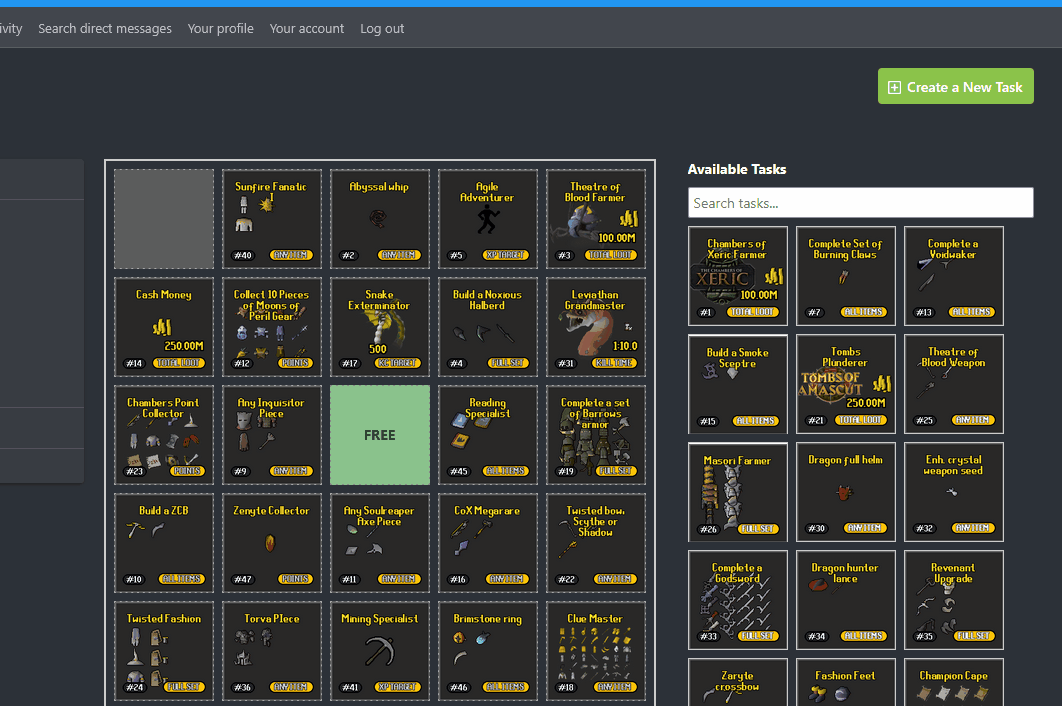Go to Your profile
The image size is (1062, 706).
tap(221, 28)
